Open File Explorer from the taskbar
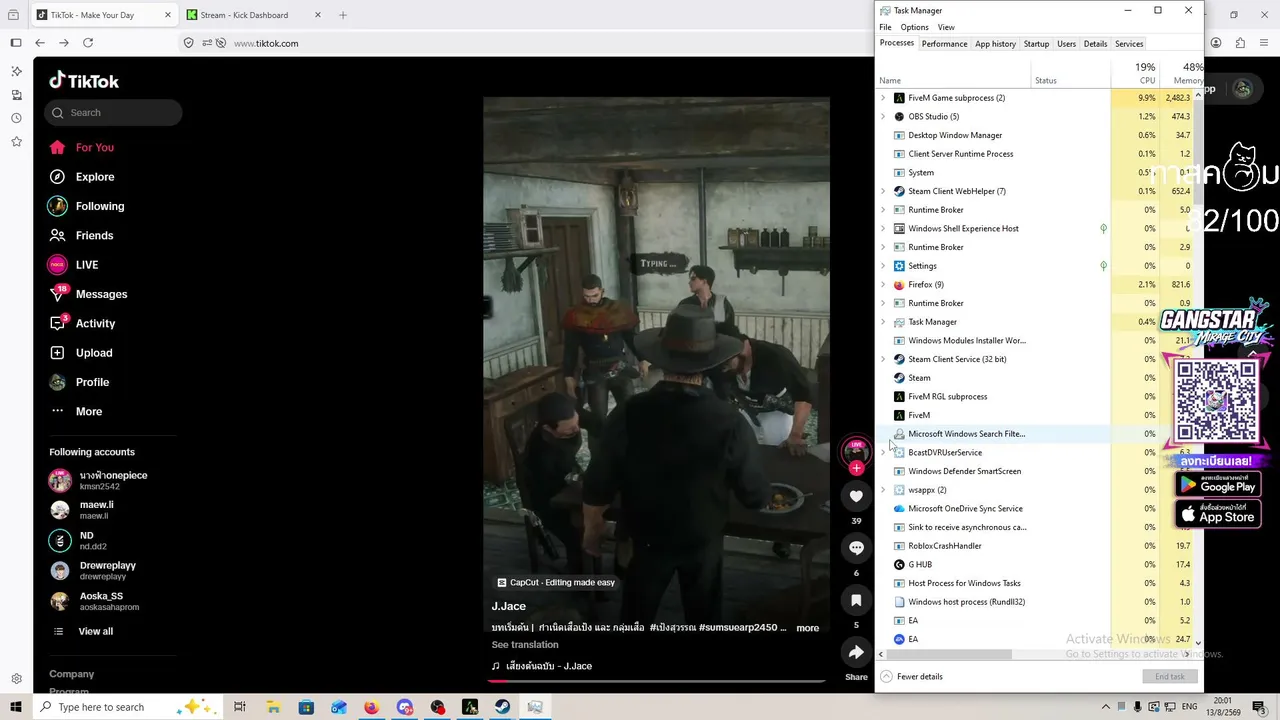Screen dimensions: 1280x720 point(273,707)
